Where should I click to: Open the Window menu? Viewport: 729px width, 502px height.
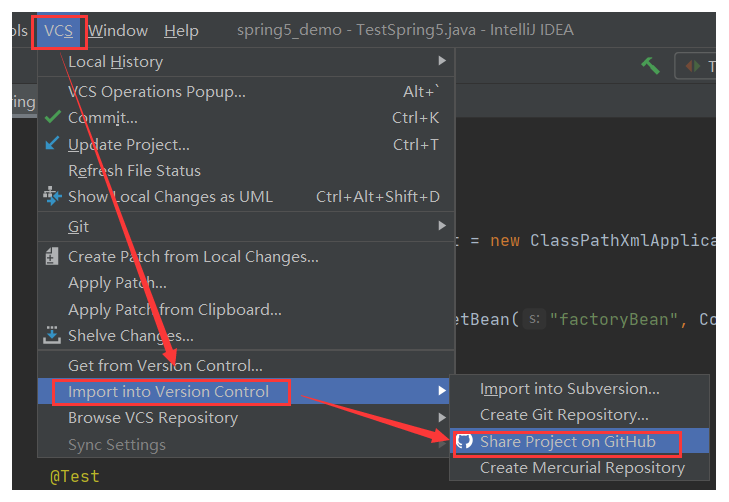click(x=118, y=31)
